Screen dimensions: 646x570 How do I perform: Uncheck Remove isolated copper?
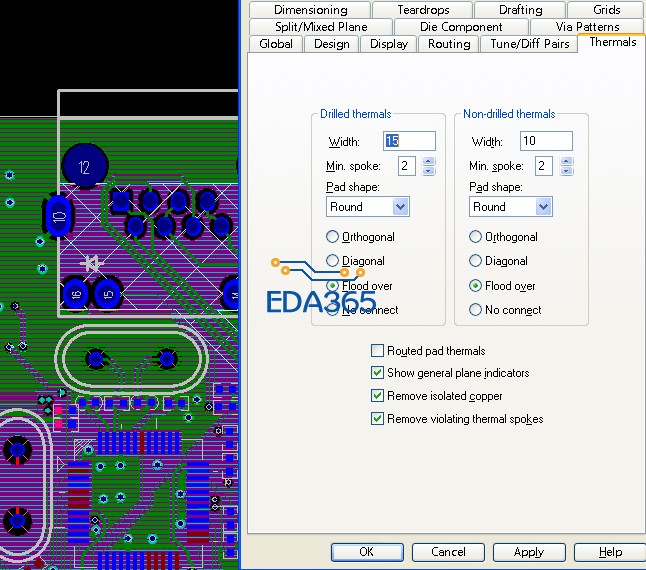[377, 396]
